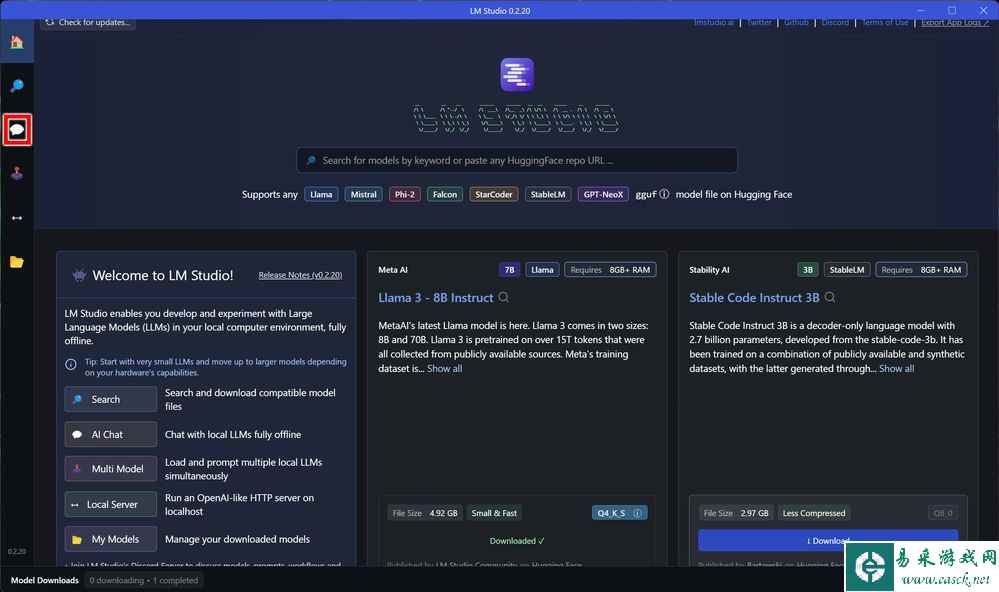Open the Search sidebar icon
This screenshot has height=592, width=999.
(x=16, y=86)
